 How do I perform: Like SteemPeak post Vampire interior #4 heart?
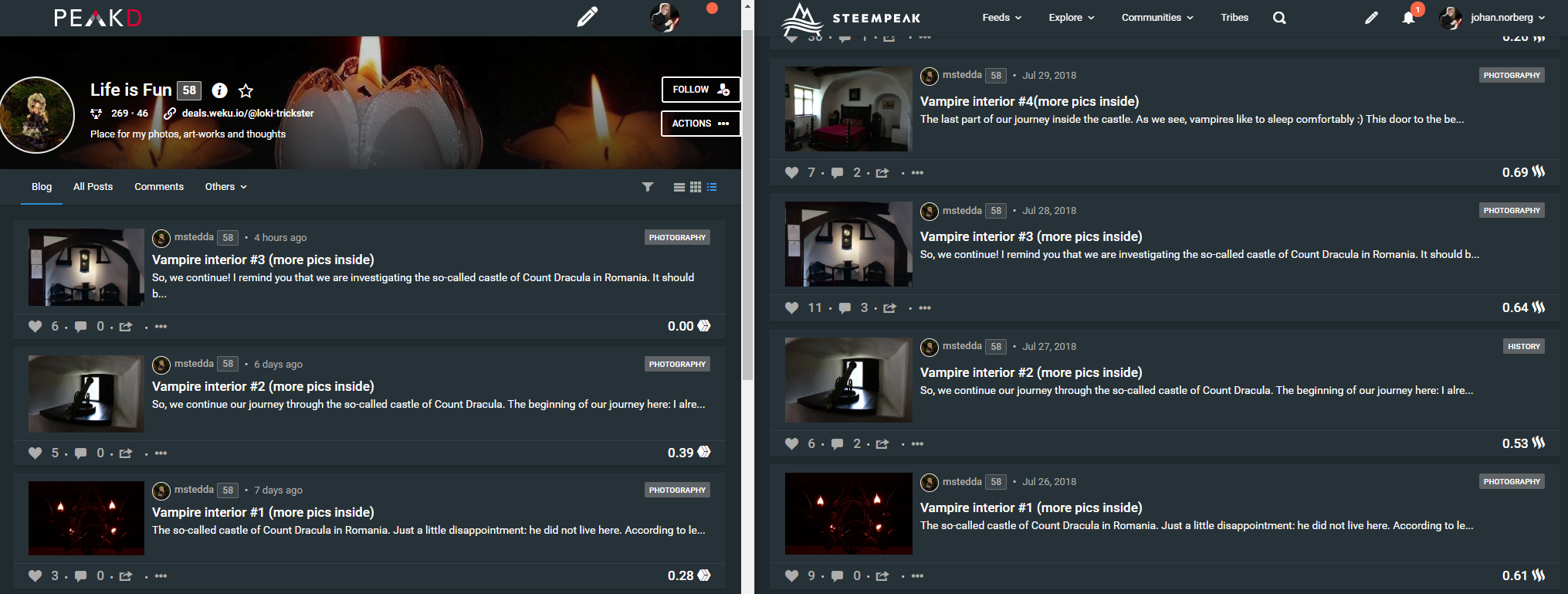[792, 173]
